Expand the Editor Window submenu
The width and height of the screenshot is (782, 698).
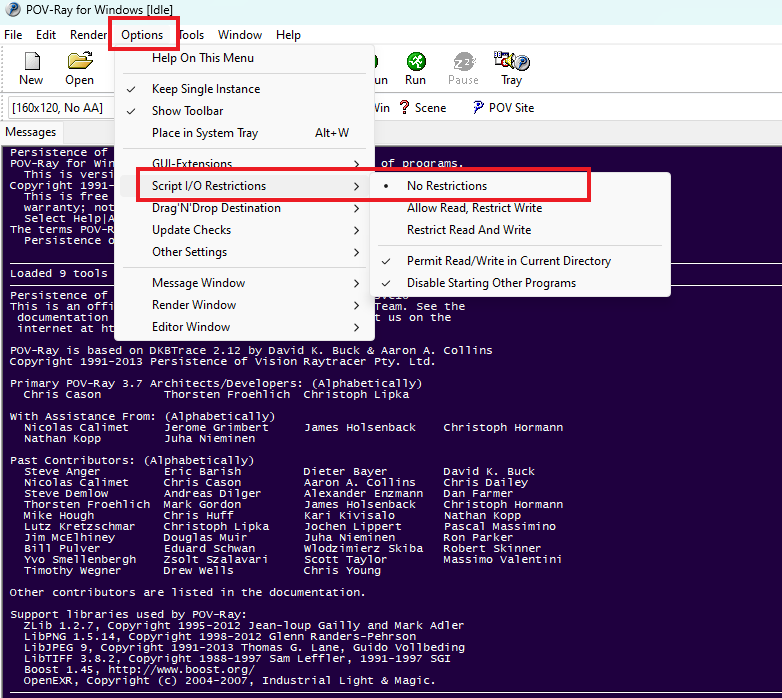244,327
